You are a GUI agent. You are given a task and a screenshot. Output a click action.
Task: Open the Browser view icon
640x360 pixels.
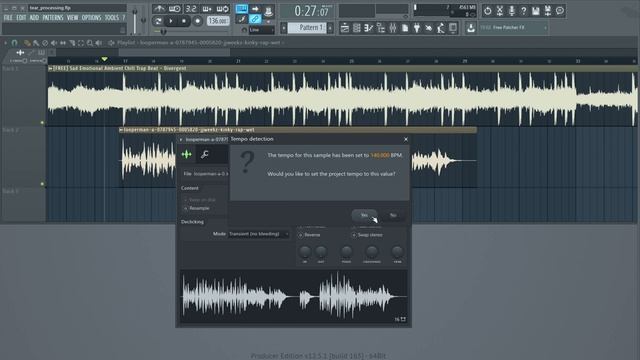tap(381, 28)
